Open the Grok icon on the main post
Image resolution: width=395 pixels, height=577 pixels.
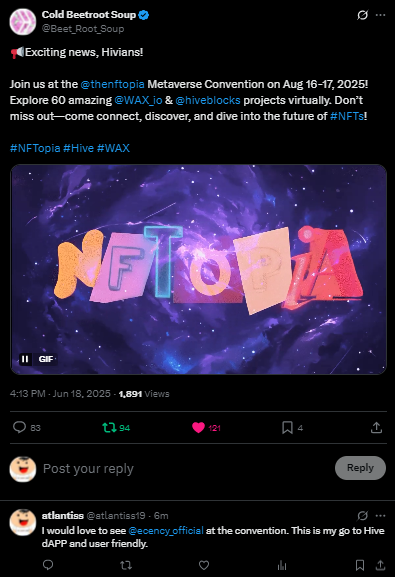(x=363, y=15)
